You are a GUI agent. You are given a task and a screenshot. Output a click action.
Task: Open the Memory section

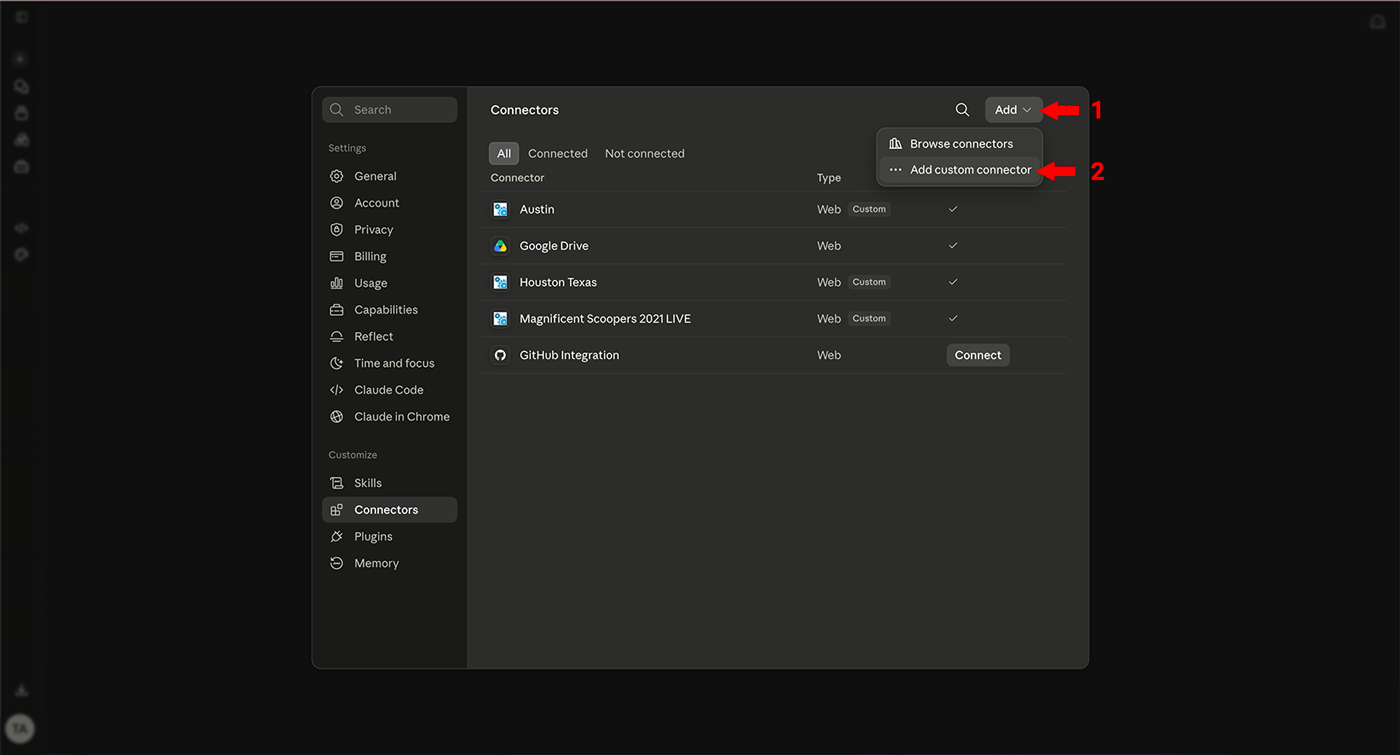click(389, 564)
